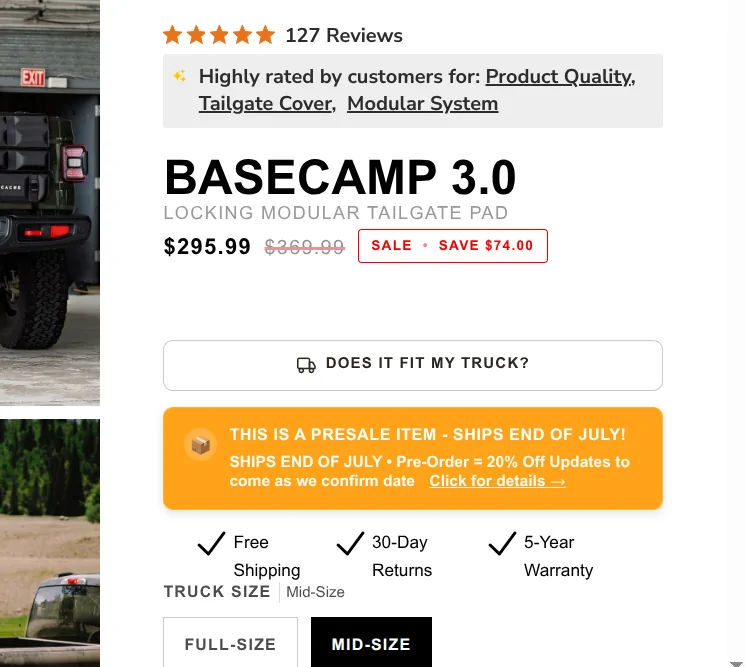Click the scroll-down arrow at page corner
Image resolution: width=746 pixels, height=667 pixels.
point(736,664)
